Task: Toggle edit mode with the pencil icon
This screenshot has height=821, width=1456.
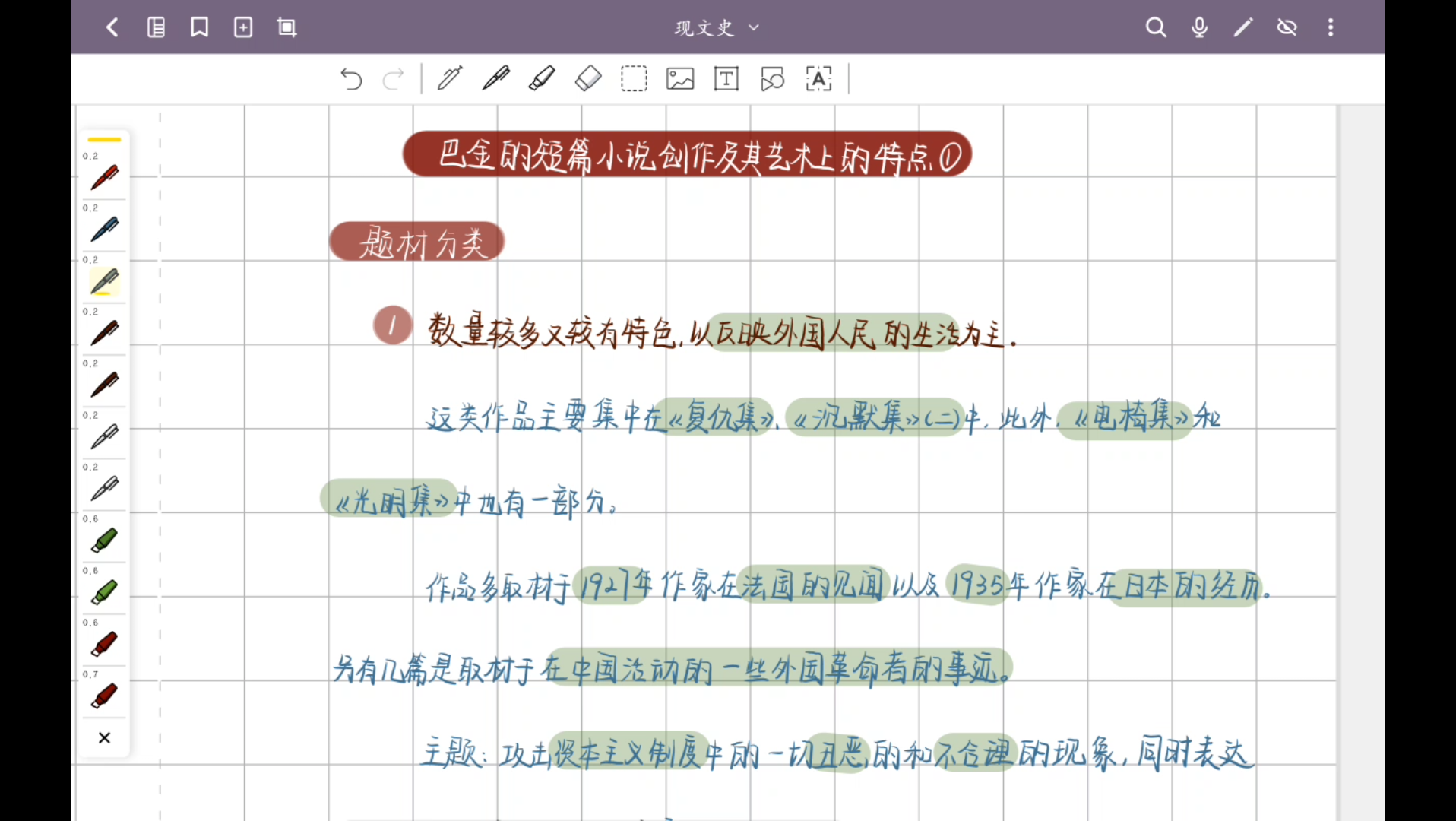Action: tap(1243, 28)
